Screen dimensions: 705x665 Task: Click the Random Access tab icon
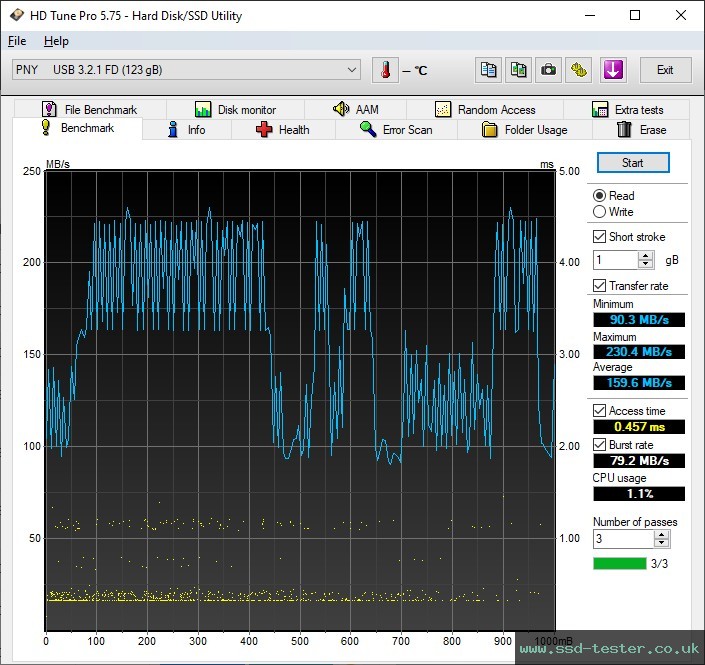pos(443,109)
